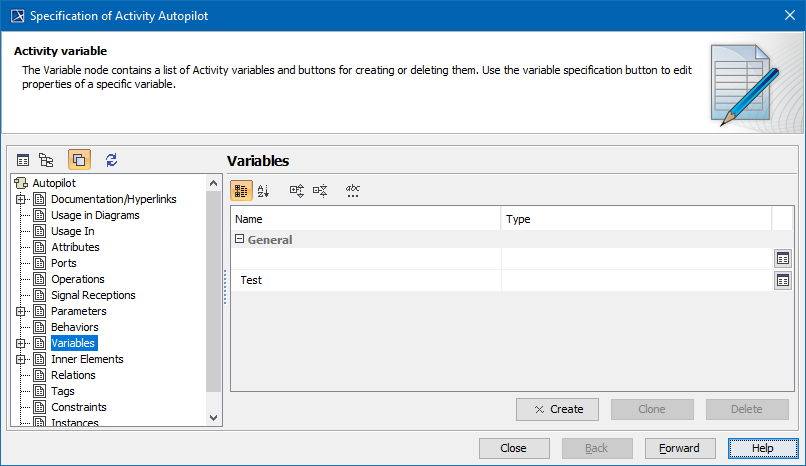This screenshot has width=806, height=466.
Task: Click the abc full-types display icon
Action: [352, 190]
